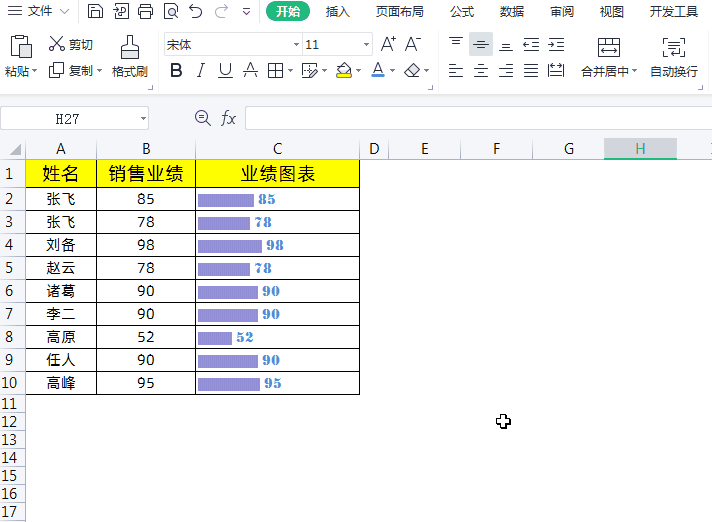The width and height of the screenshot is (712, 522).
Task: Redo the last undone action
Action: pyautogui.click(x=221, y=11)
